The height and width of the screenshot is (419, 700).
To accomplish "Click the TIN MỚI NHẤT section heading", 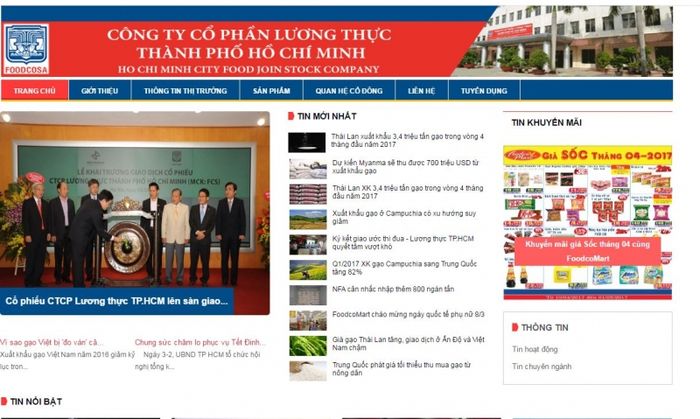I will 327,116.
